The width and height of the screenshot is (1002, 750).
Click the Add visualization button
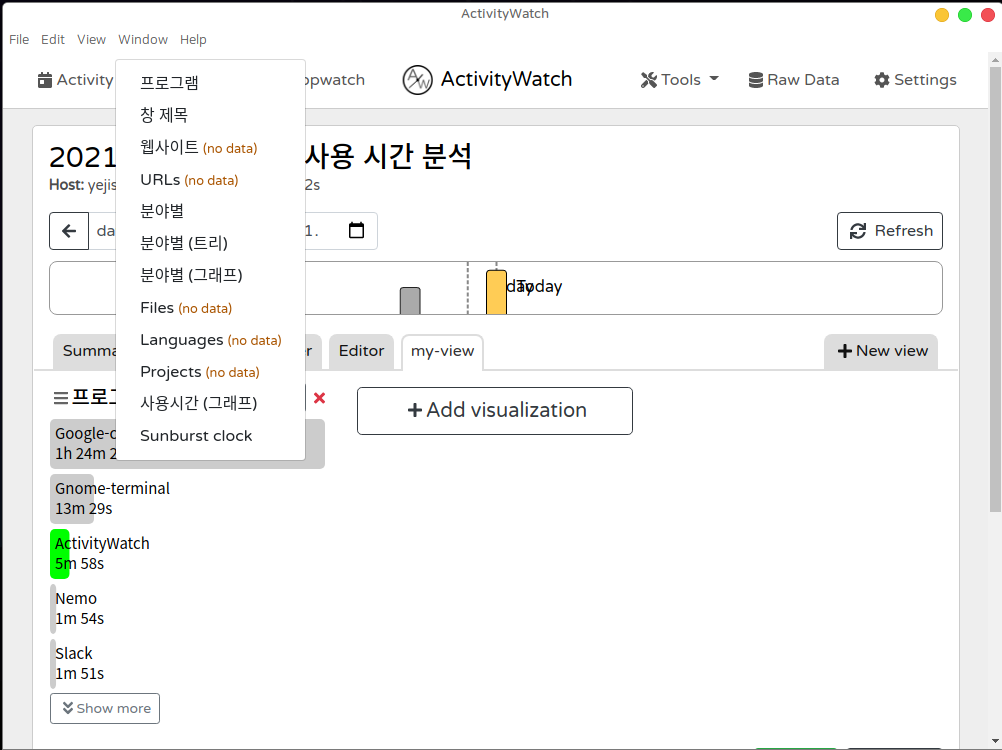pos(495,411)
